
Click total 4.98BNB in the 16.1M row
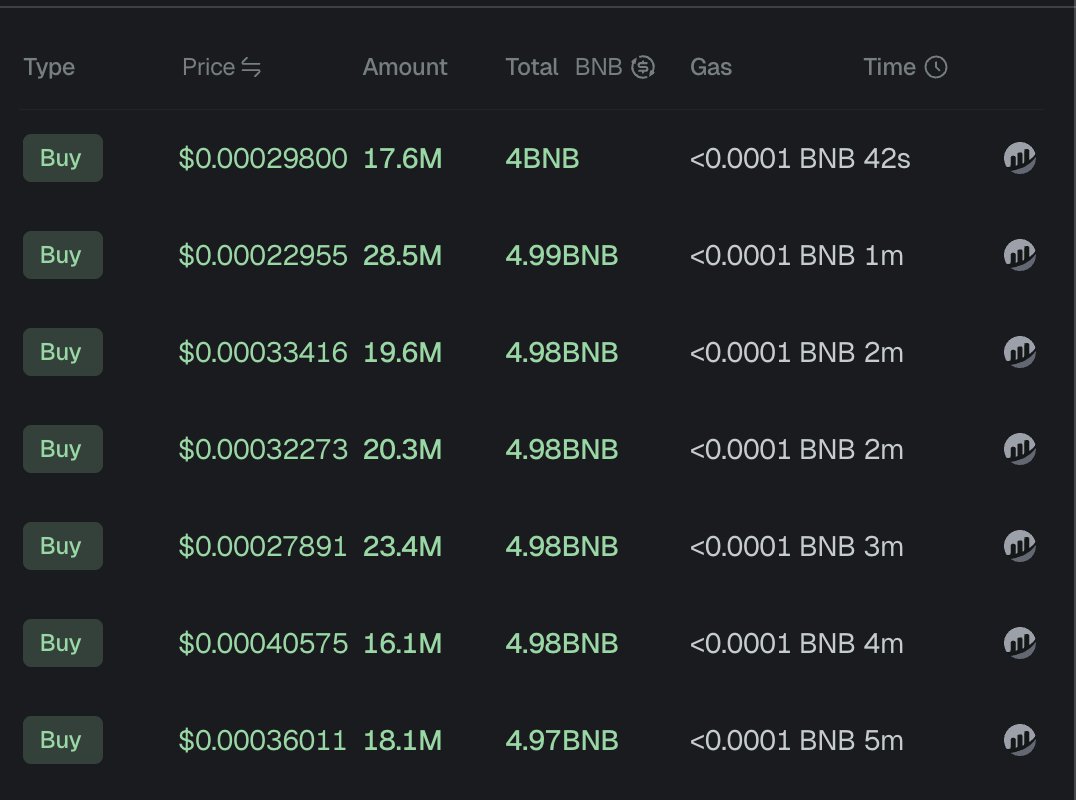562,644
